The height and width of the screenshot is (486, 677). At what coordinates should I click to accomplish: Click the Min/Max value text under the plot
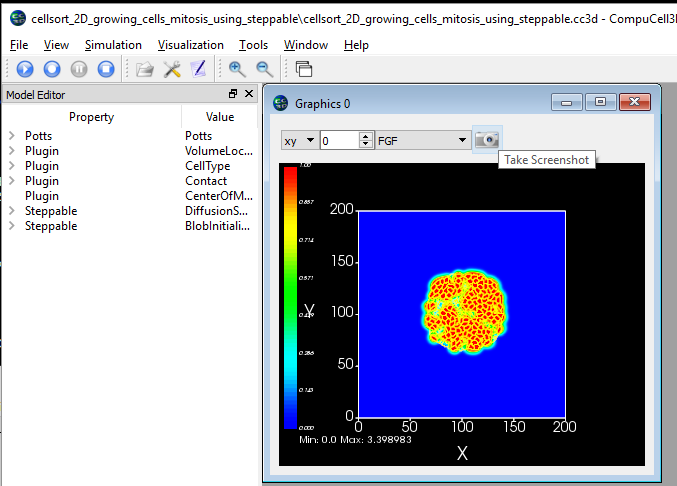(355, 439)
